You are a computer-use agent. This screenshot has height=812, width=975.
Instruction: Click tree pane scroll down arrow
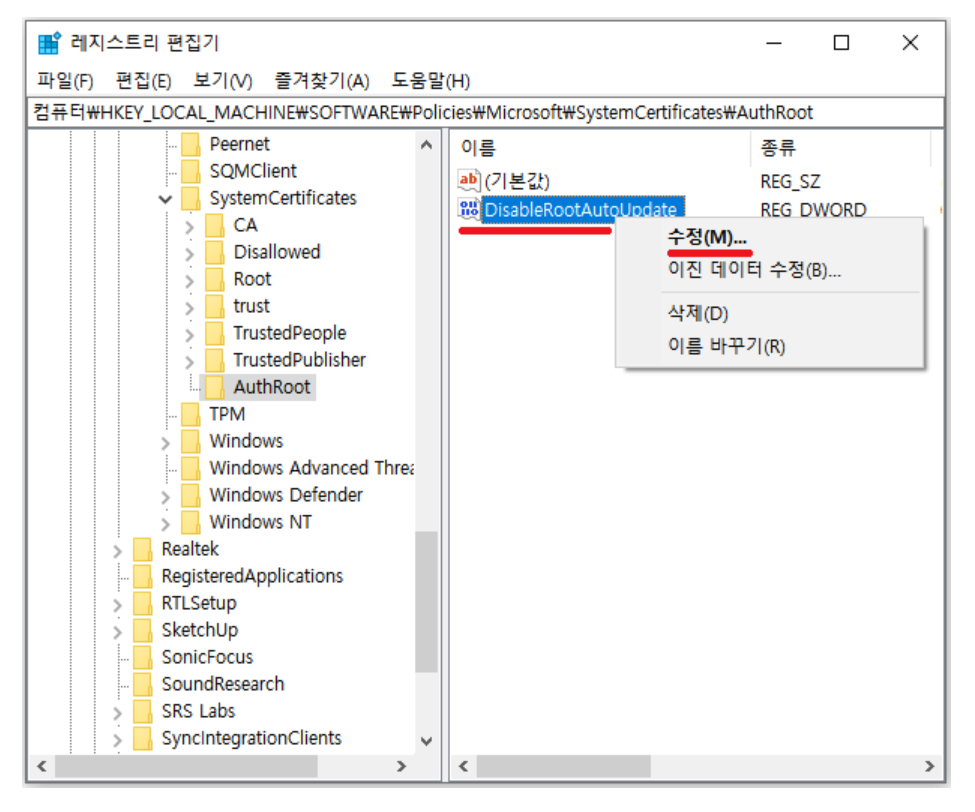(x=427, y=741)
